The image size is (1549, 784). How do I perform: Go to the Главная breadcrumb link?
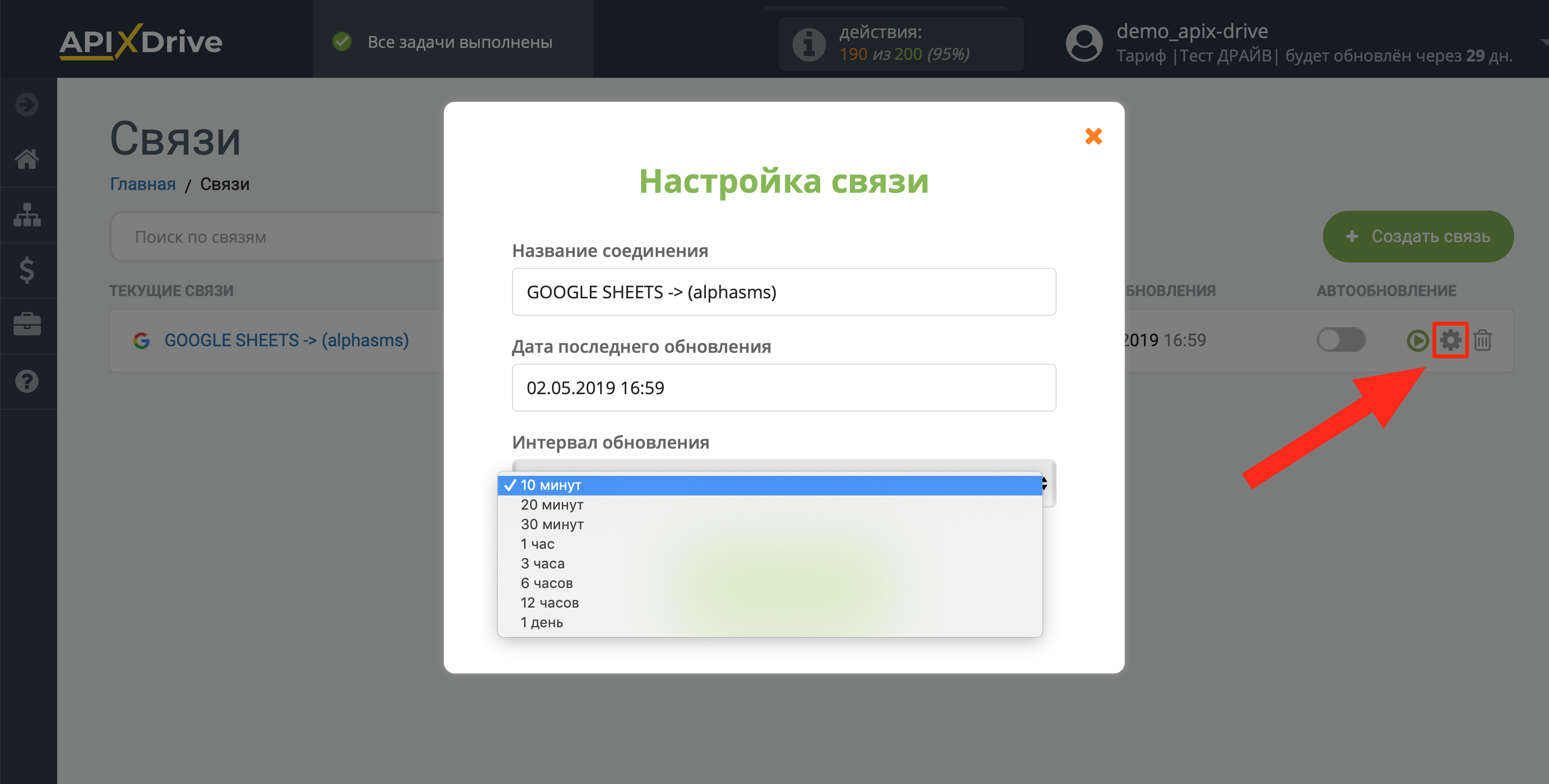tap(143, 184)
